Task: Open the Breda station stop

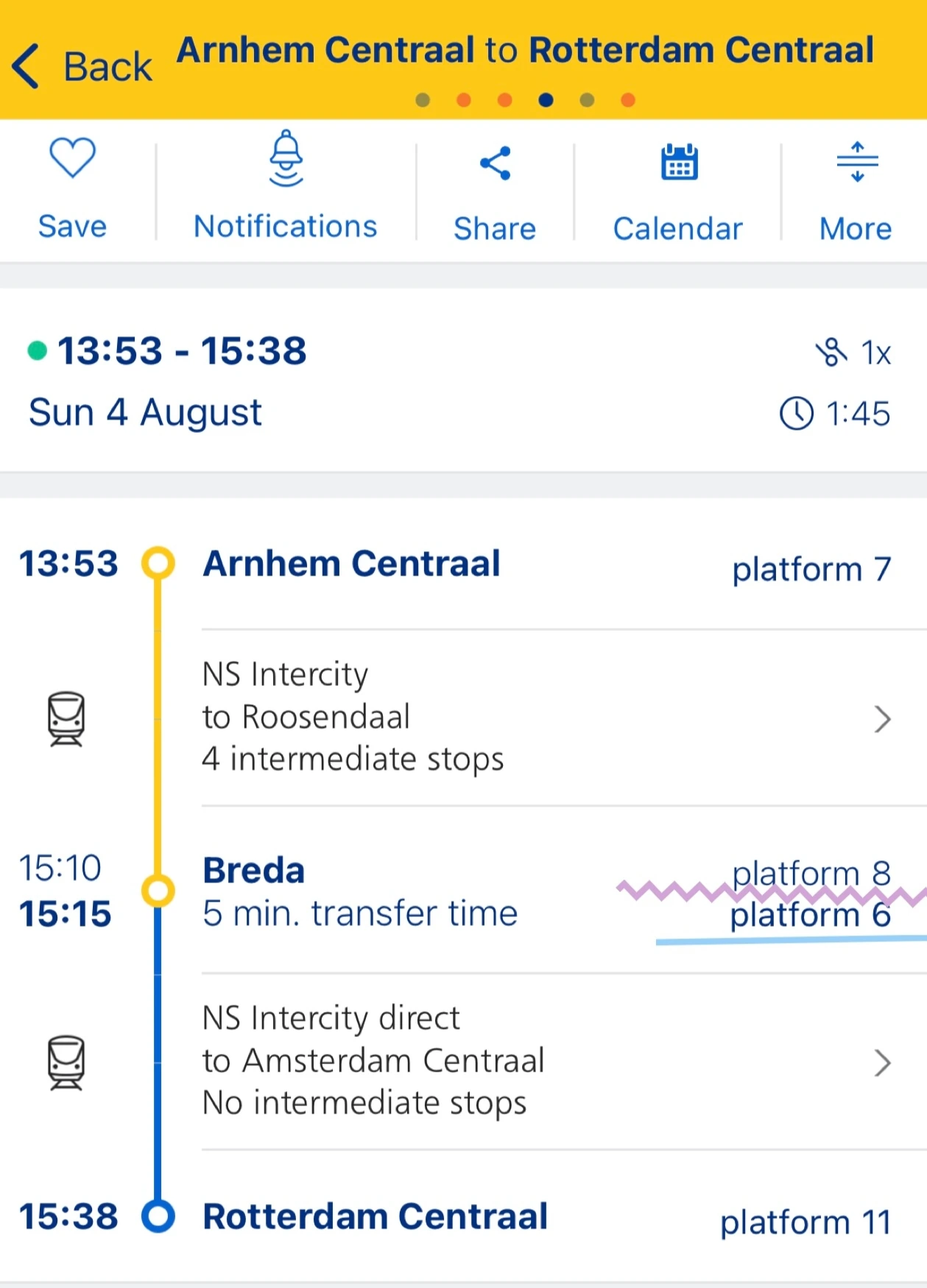Action: (x=254, y=871)
